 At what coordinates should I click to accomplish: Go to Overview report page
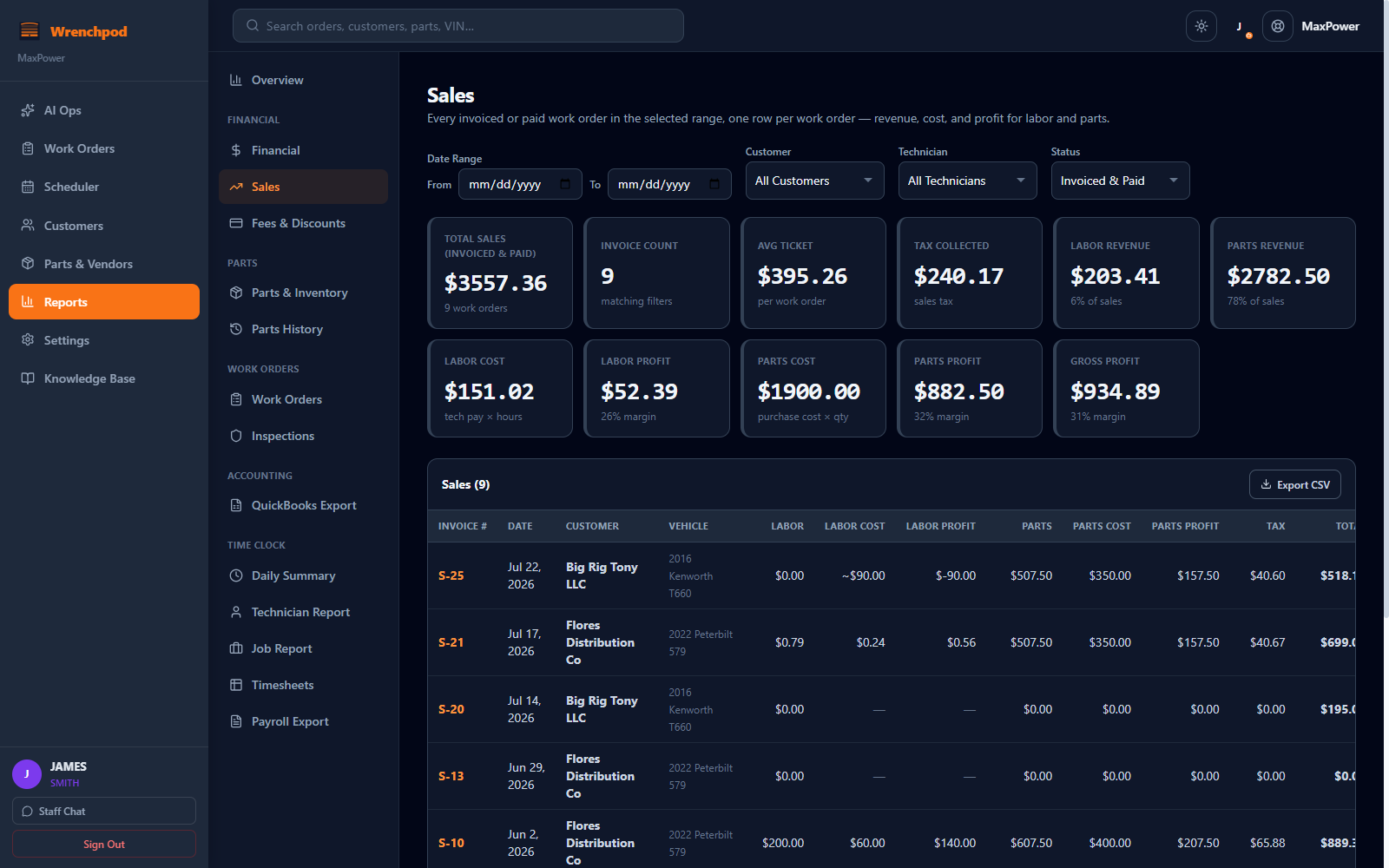[303, 80]
